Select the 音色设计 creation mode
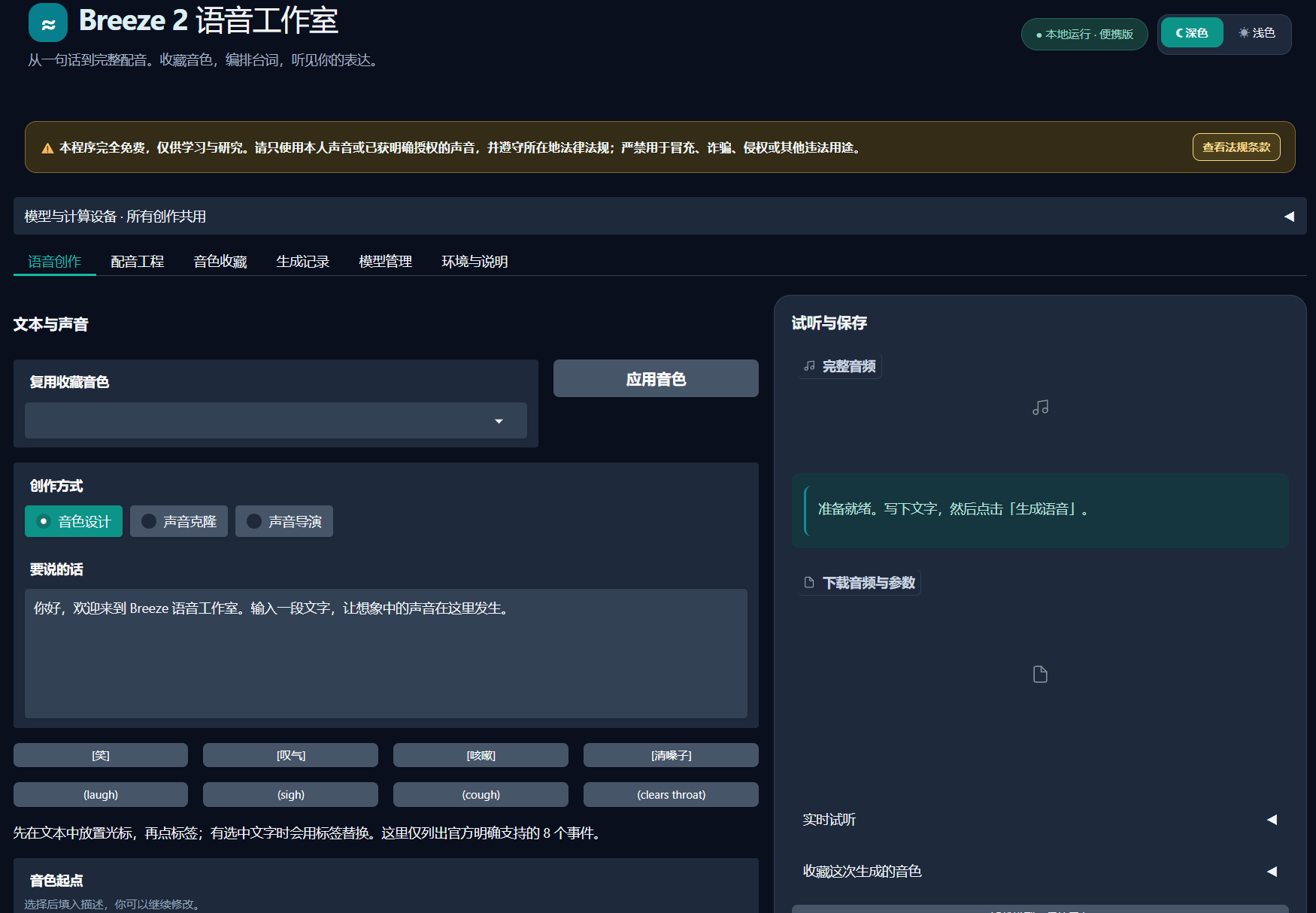Screen dimensions: 1316x913 (x=74, y=521)
